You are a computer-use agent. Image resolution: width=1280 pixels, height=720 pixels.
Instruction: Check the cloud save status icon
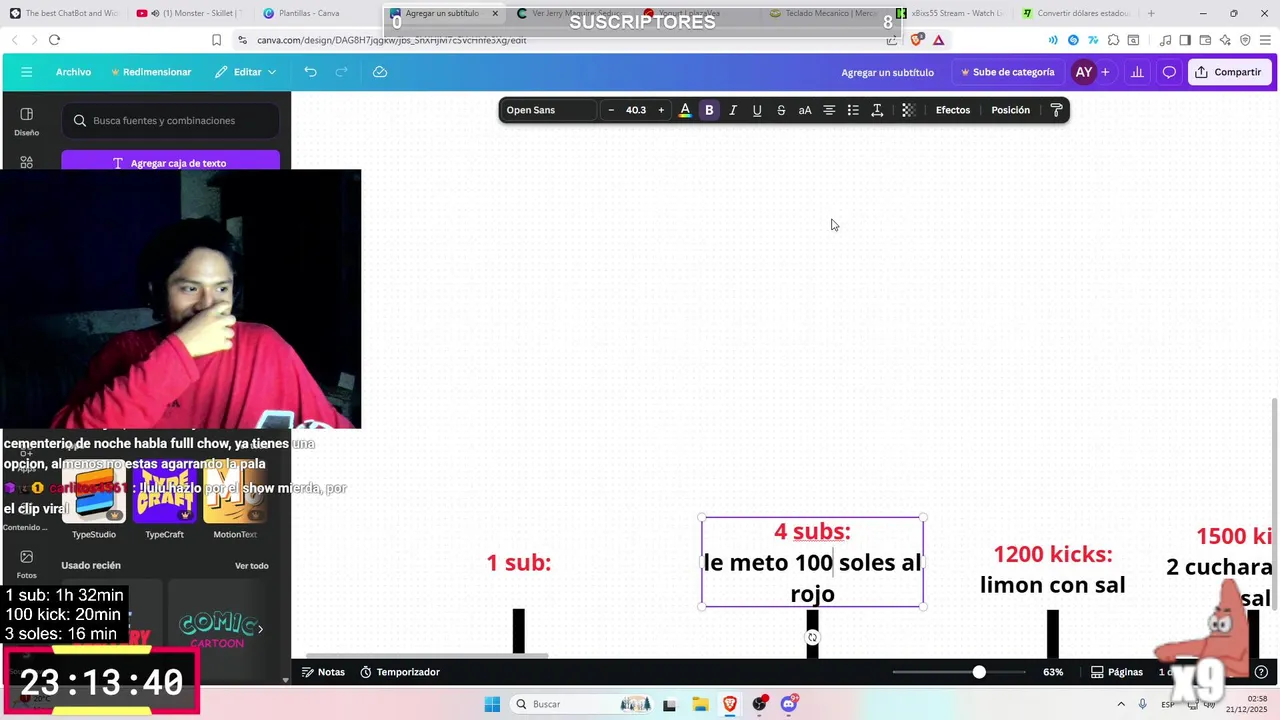(380, 72)
